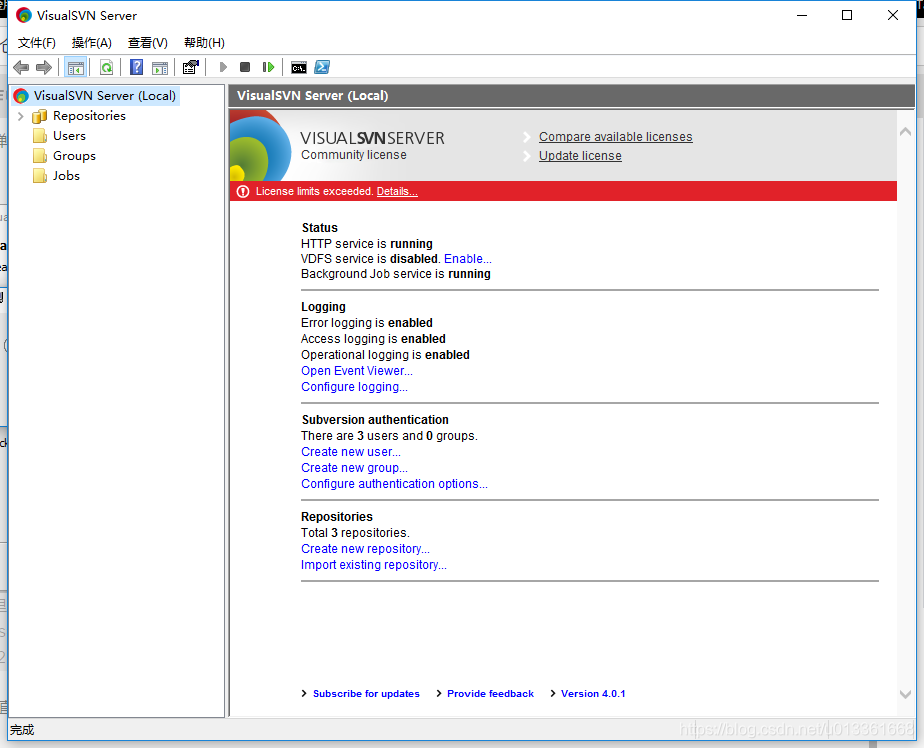Select the Groups tree item
This screenshot has width=924, height=748.
click(74, 156)
